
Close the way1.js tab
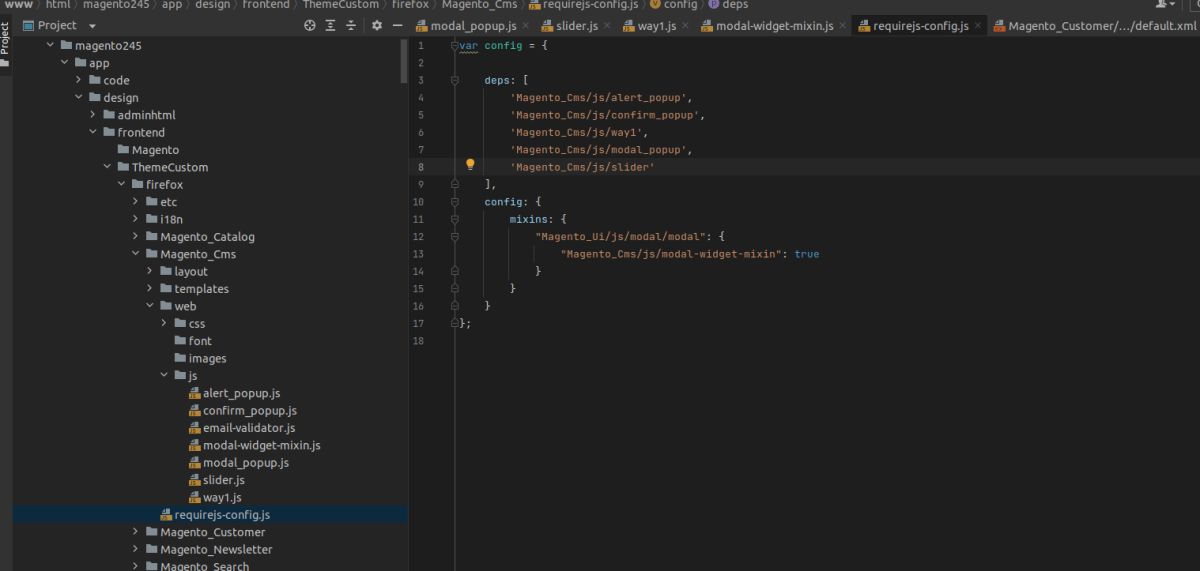pyautogui.click(x=685, y=26)
